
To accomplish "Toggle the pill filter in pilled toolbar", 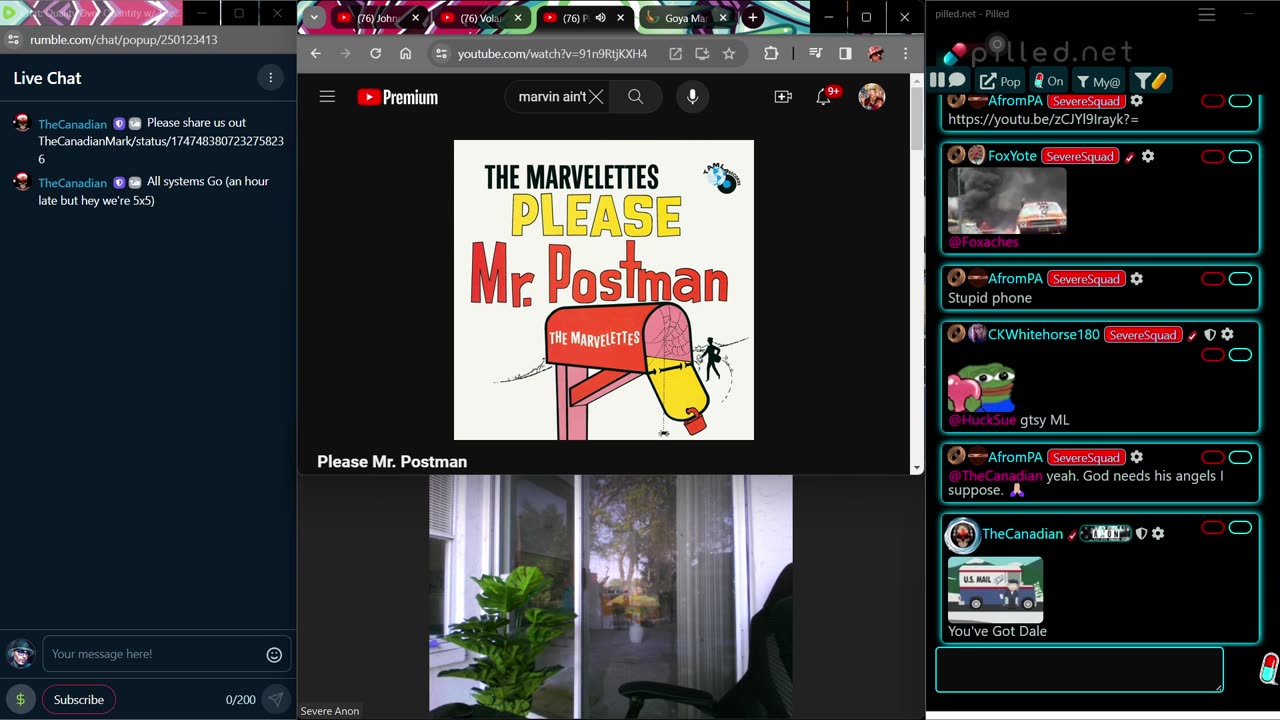I will 1151,81.
